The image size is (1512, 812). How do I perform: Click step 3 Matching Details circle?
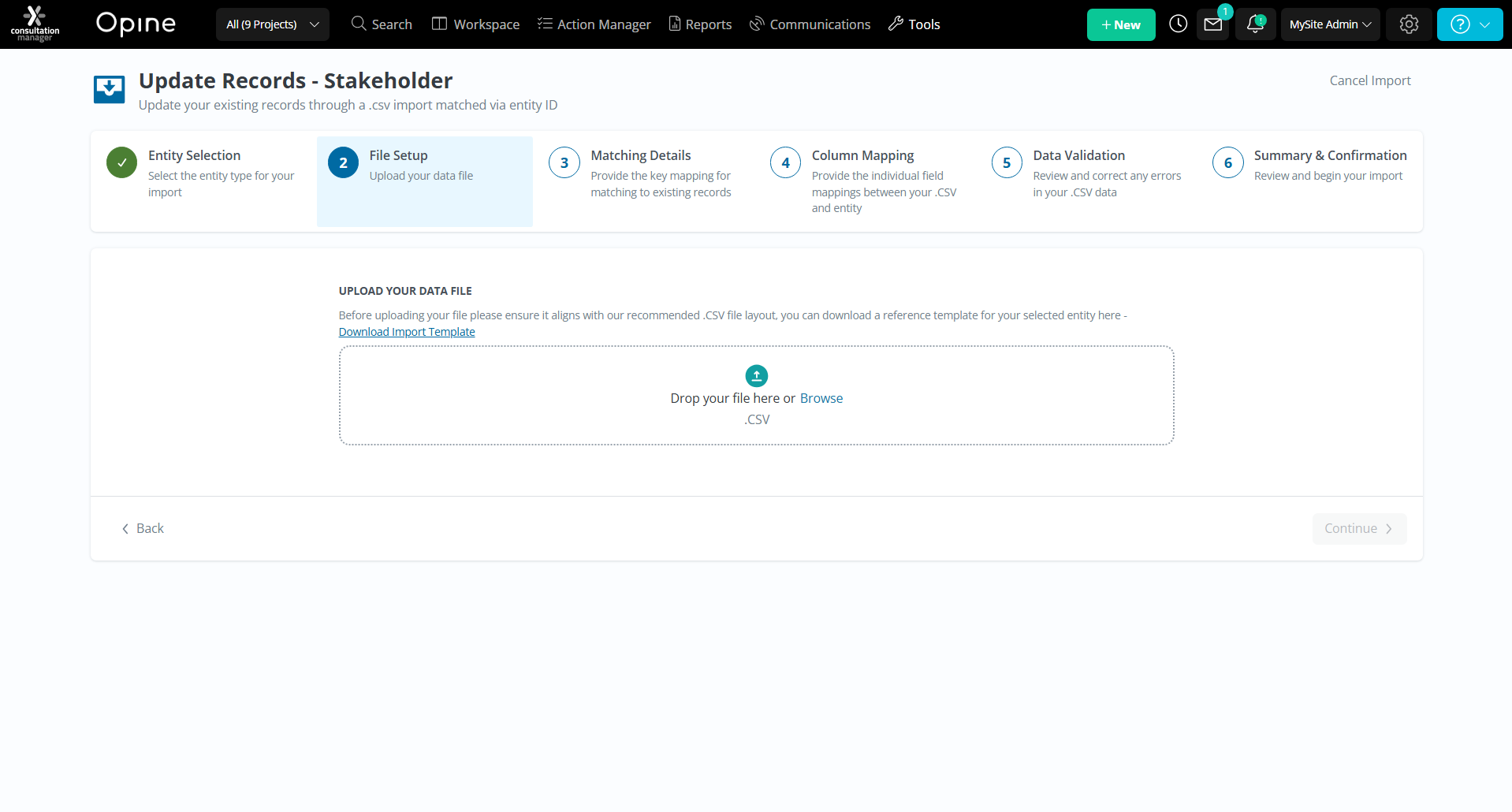click(564, 162)
